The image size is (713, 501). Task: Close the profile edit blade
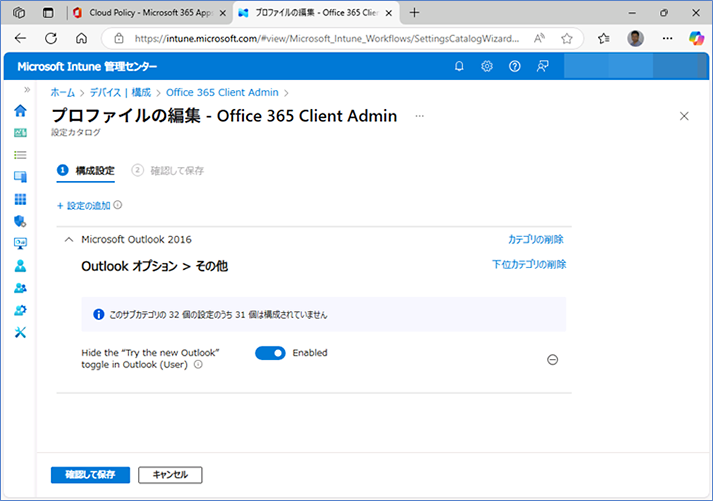click(x=684, y=116)
